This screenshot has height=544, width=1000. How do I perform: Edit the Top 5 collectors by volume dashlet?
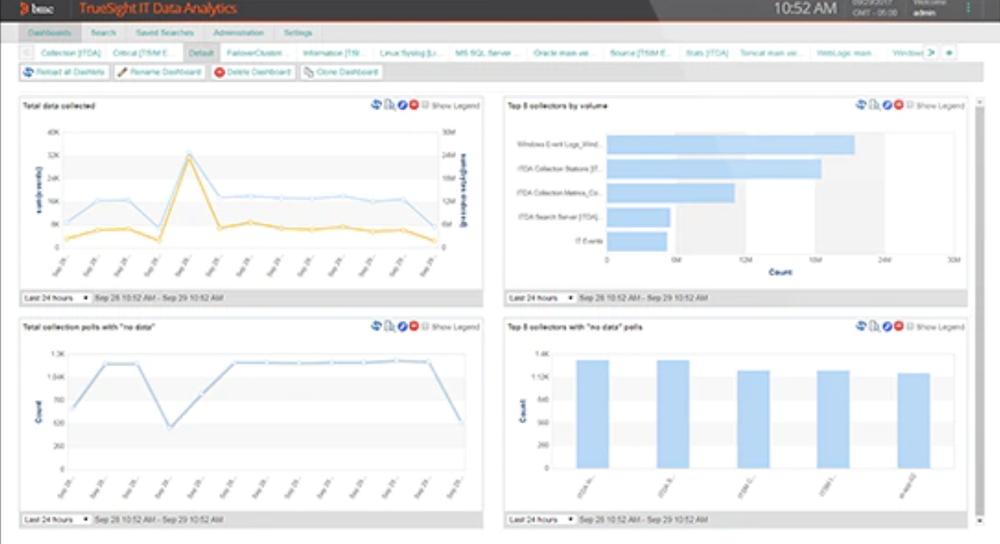886,105
